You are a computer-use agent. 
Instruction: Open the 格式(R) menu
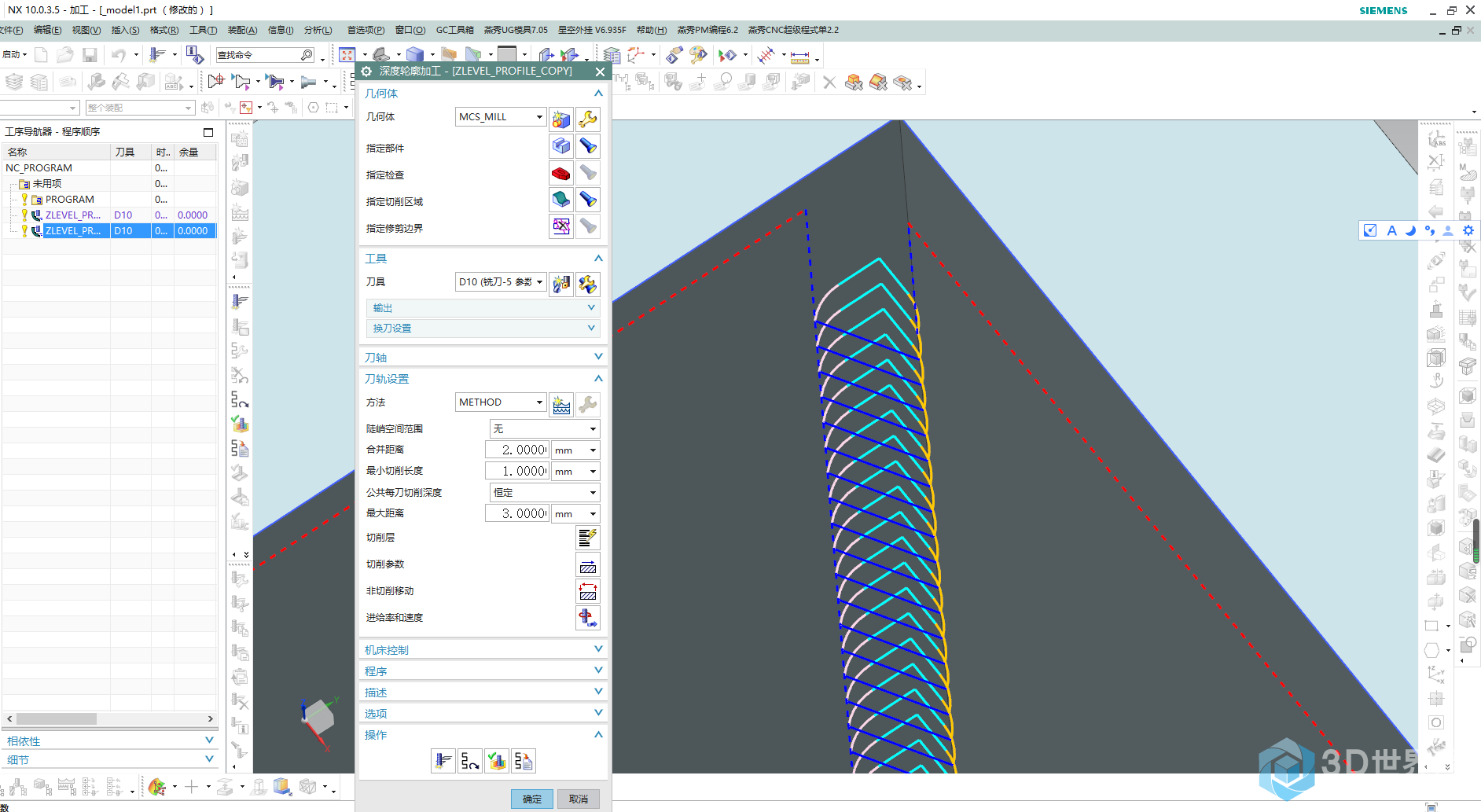(x=164, y=30)
